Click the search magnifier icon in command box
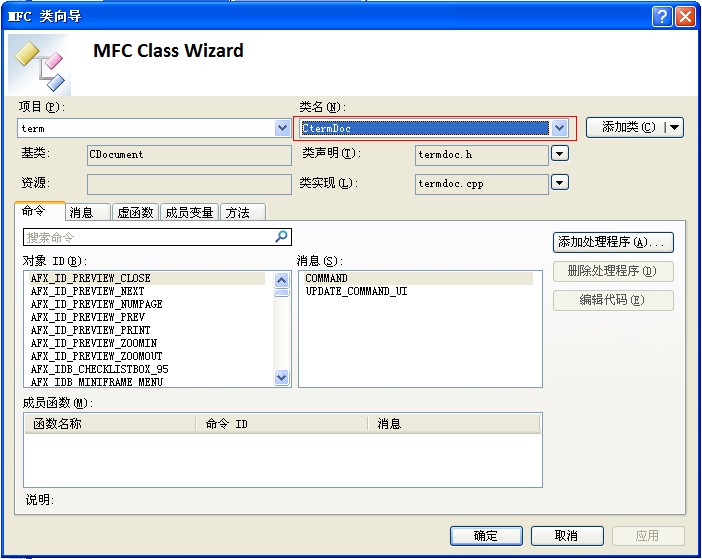The width and height of the screenshot is (702, 559). tap(281, 236)
